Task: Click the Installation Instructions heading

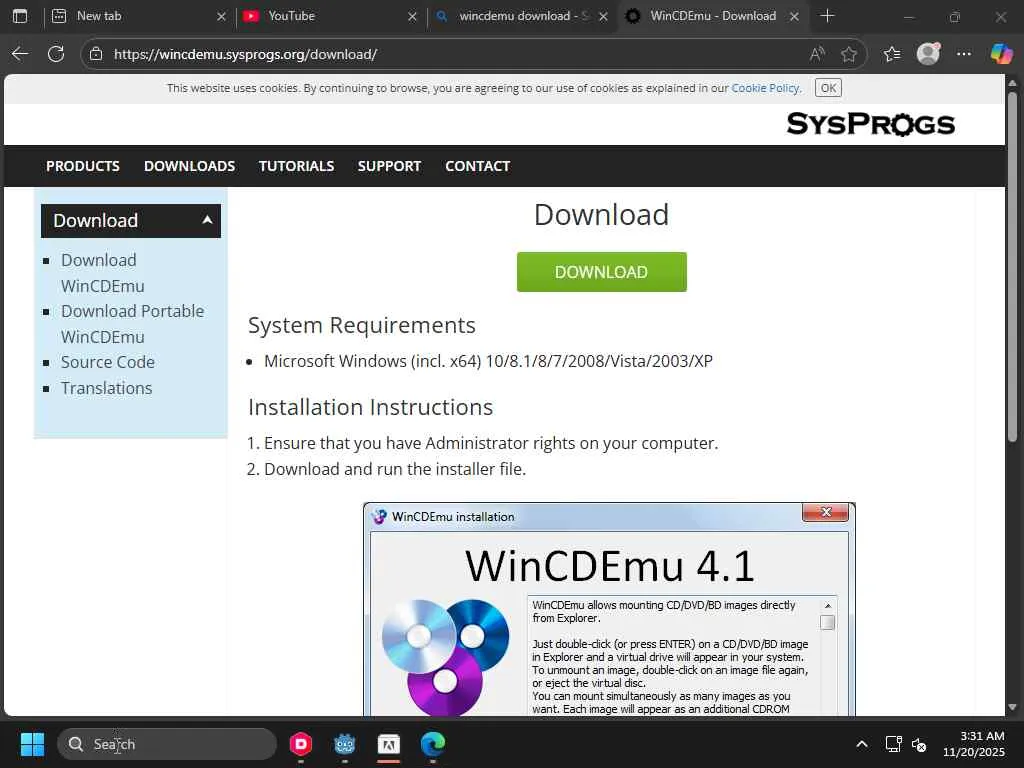Action: (x=370, y=407)
